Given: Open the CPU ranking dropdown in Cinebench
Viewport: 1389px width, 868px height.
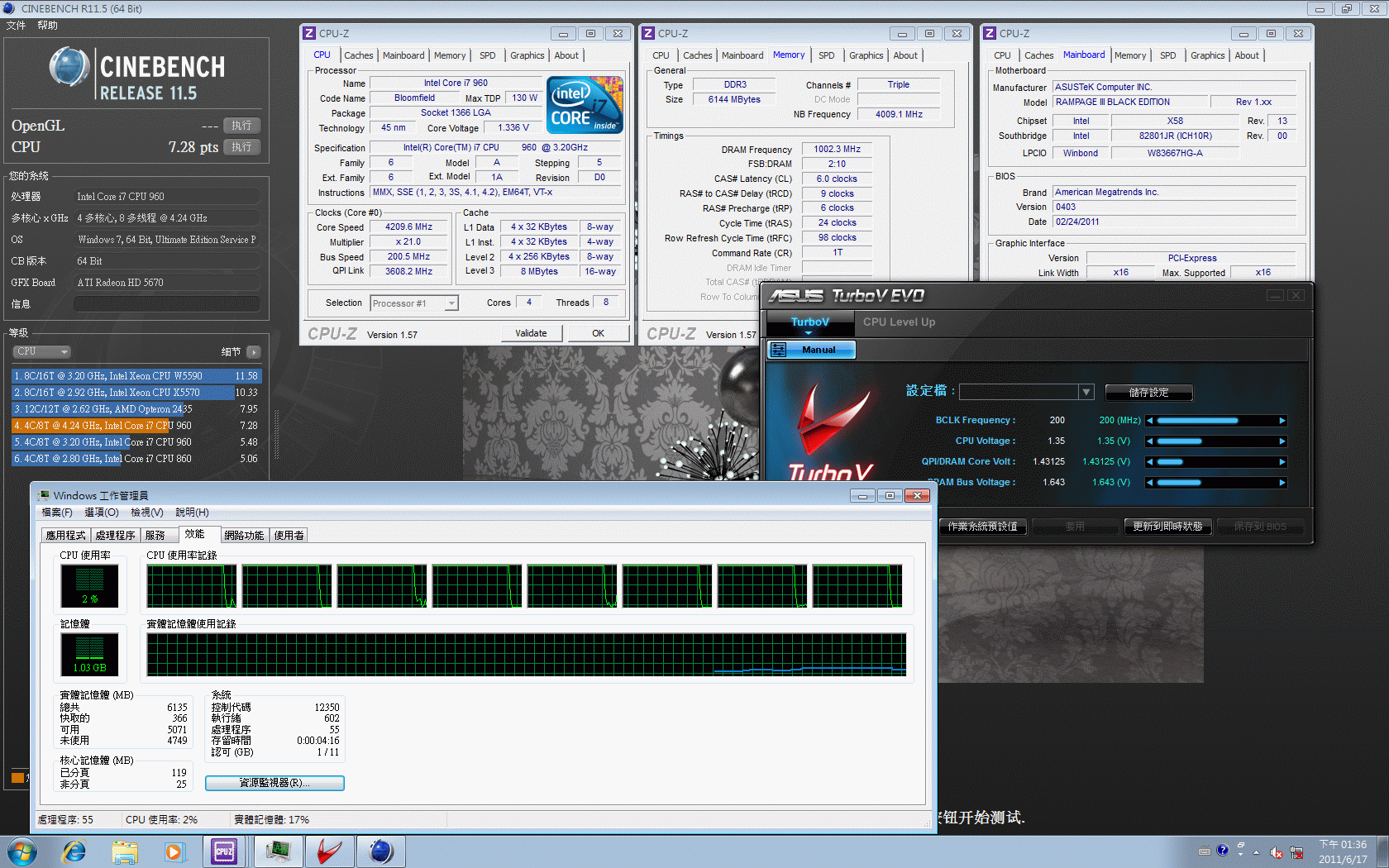Looking at the screenshot, I should [x=41, y=351].
